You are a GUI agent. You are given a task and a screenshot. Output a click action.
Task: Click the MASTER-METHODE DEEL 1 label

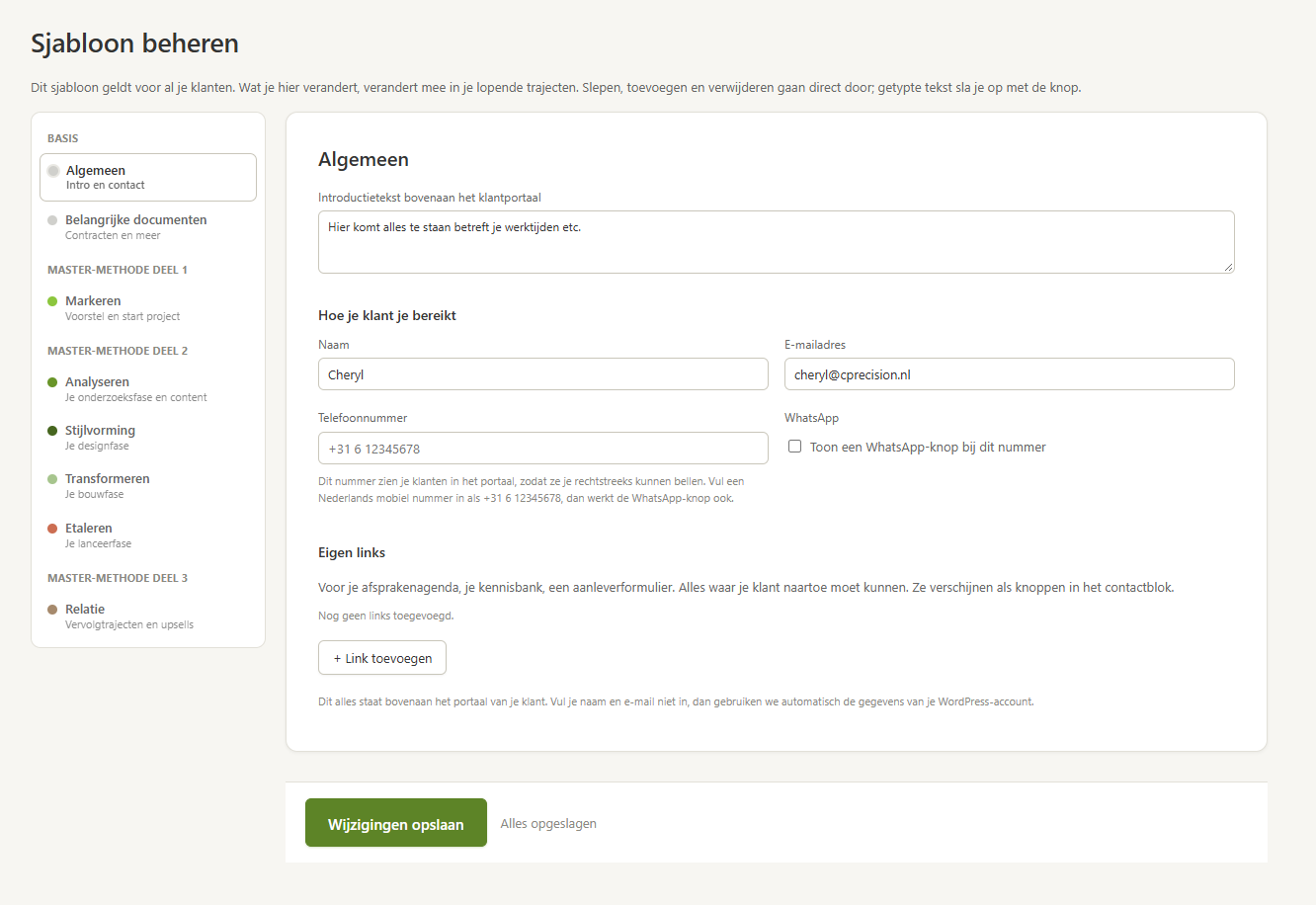118,270
